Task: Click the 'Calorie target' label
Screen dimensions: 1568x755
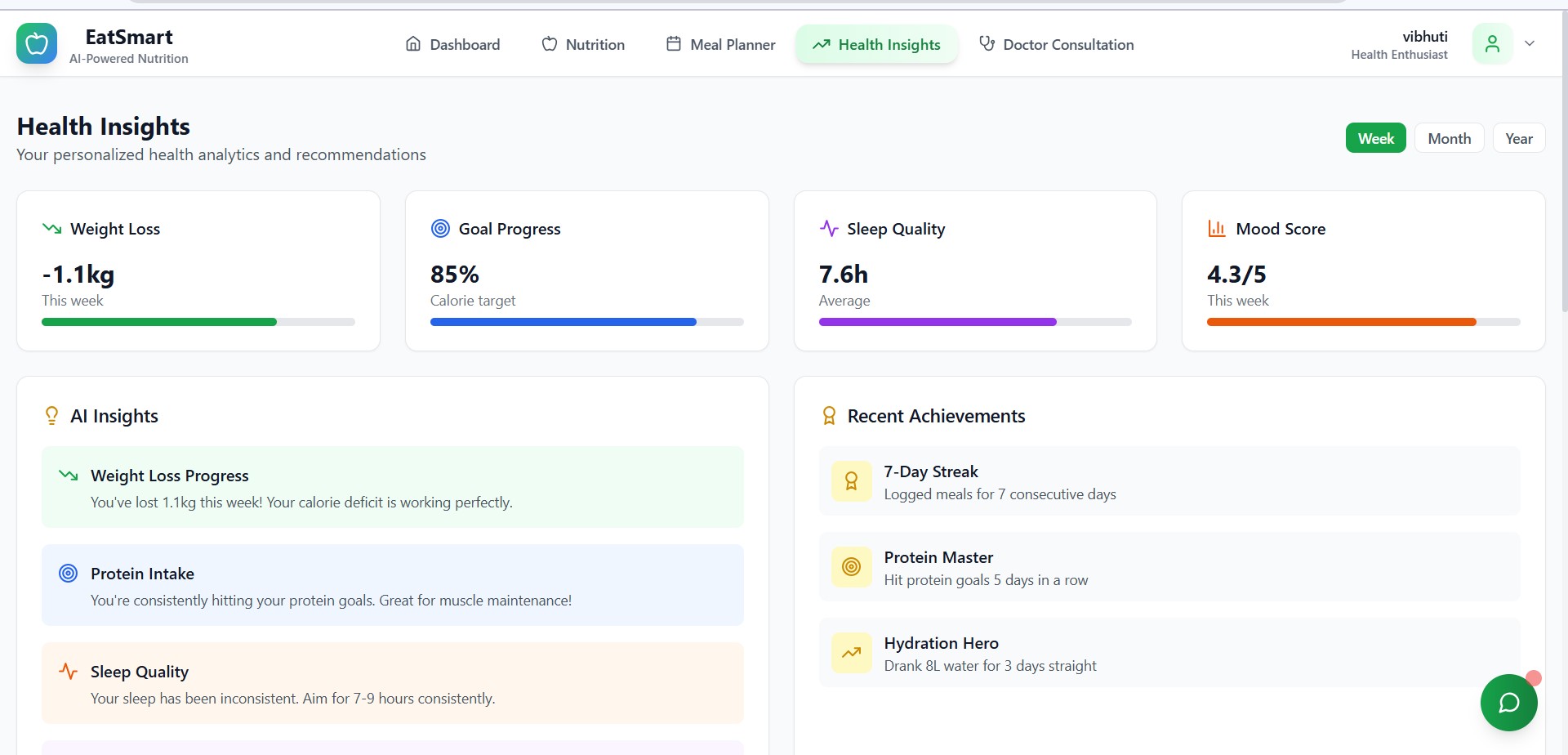Action: point(473,301)
